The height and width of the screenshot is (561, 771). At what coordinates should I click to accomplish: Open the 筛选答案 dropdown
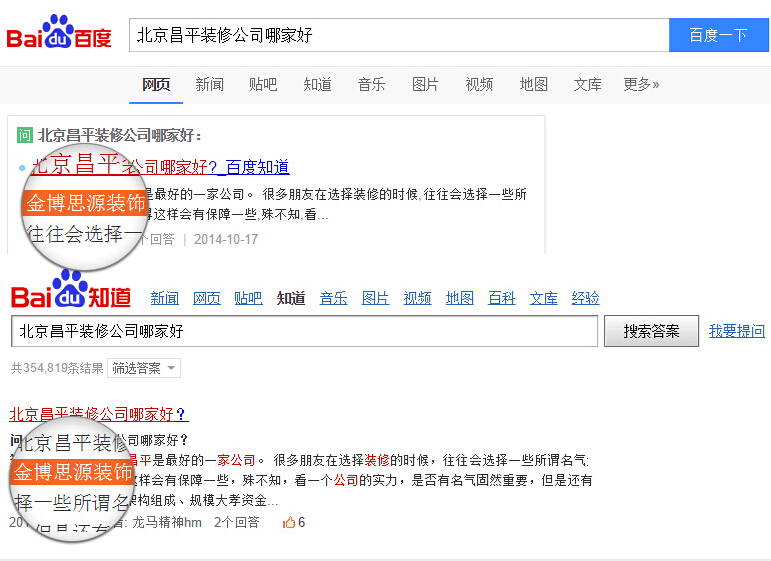[x=144, y=368]
